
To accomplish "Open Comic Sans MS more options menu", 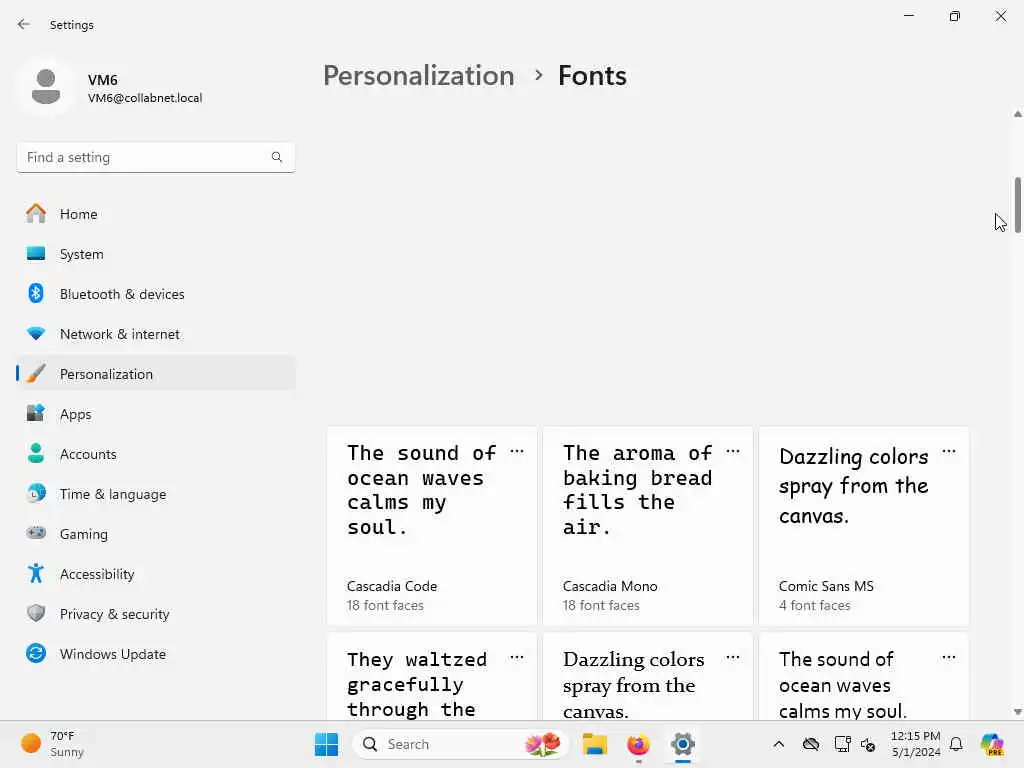I will click(x=949, y=451).
